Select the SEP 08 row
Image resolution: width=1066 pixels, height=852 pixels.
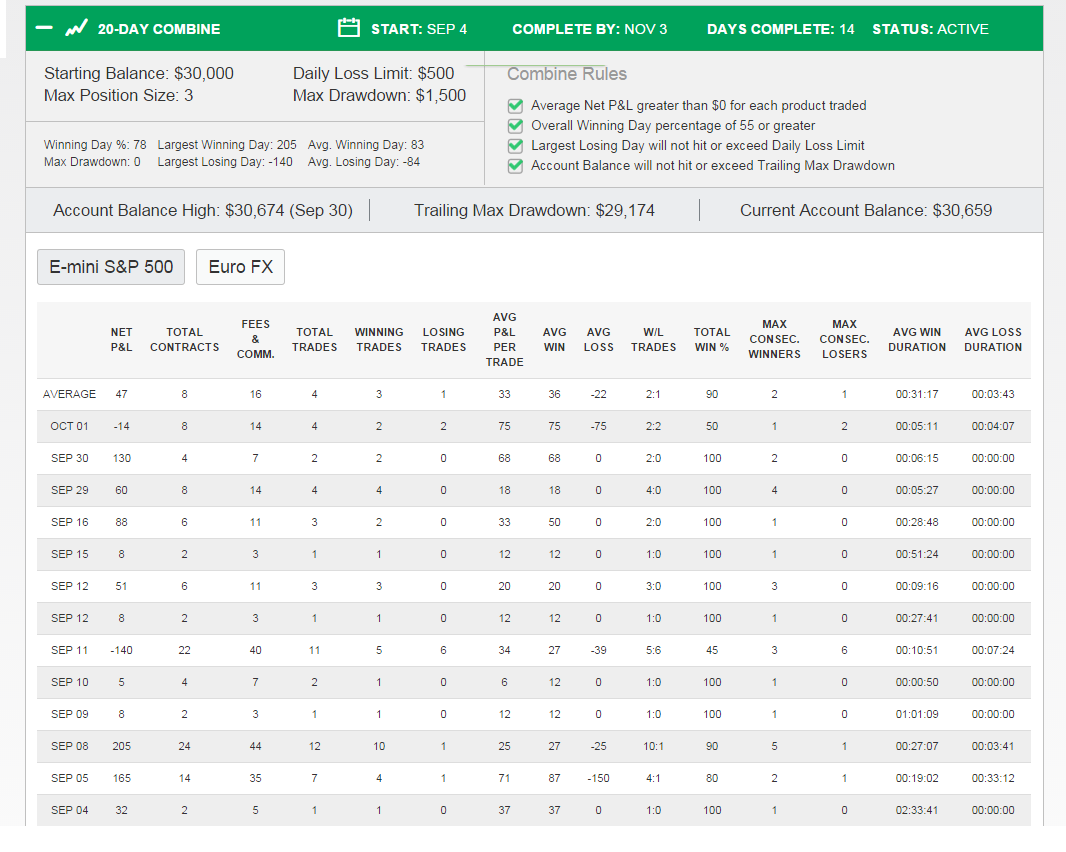pos(534,746)
